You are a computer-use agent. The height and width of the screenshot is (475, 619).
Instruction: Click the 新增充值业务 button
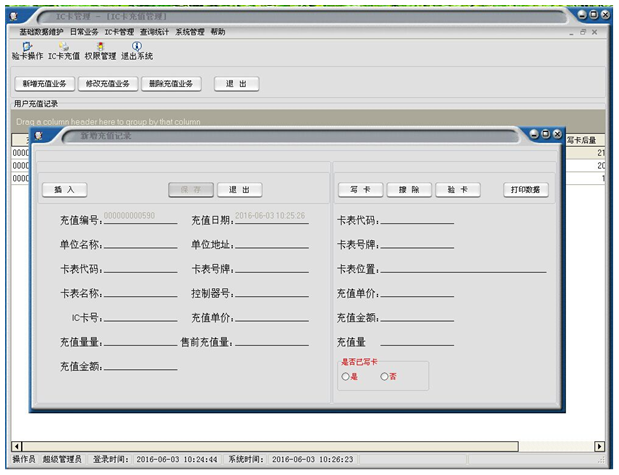click(42, 84)
